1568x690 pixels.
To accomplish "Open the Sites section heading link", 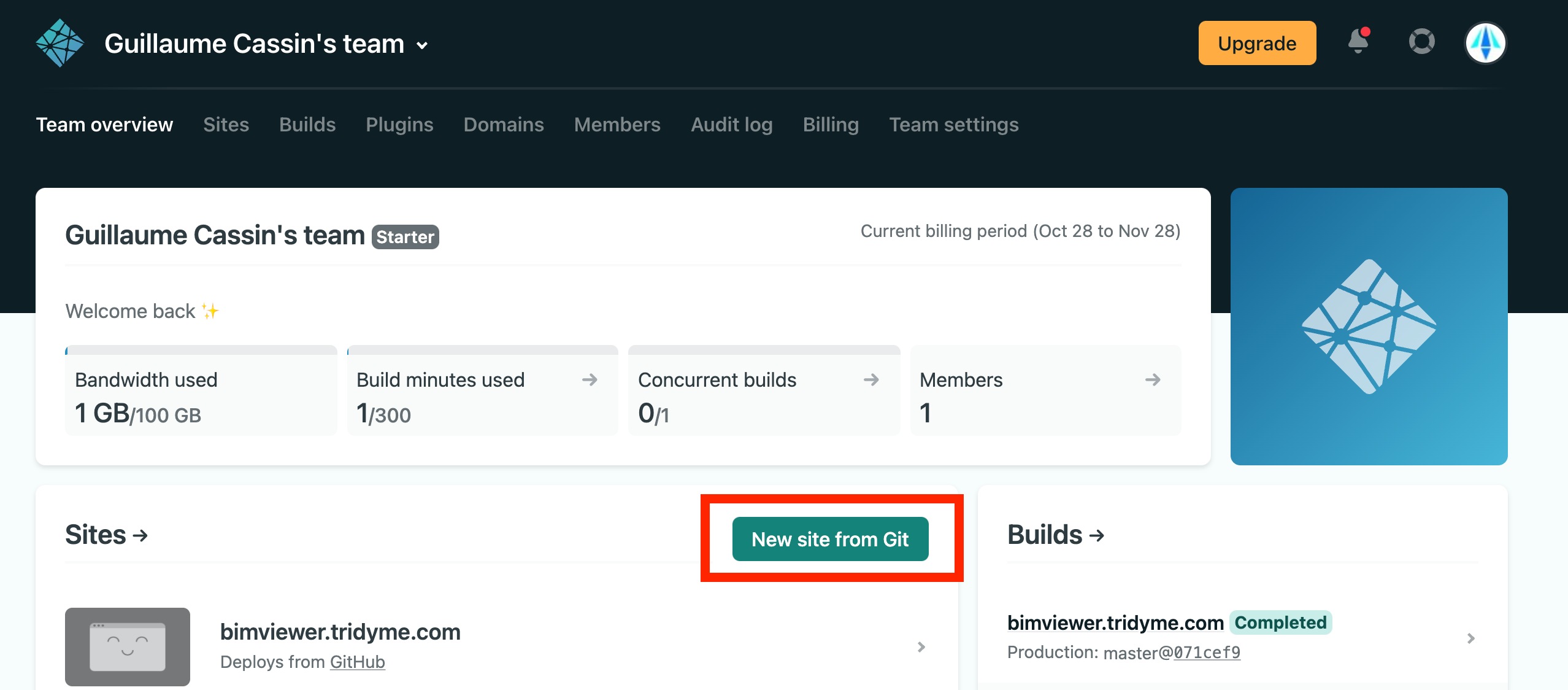I will 107,535.
